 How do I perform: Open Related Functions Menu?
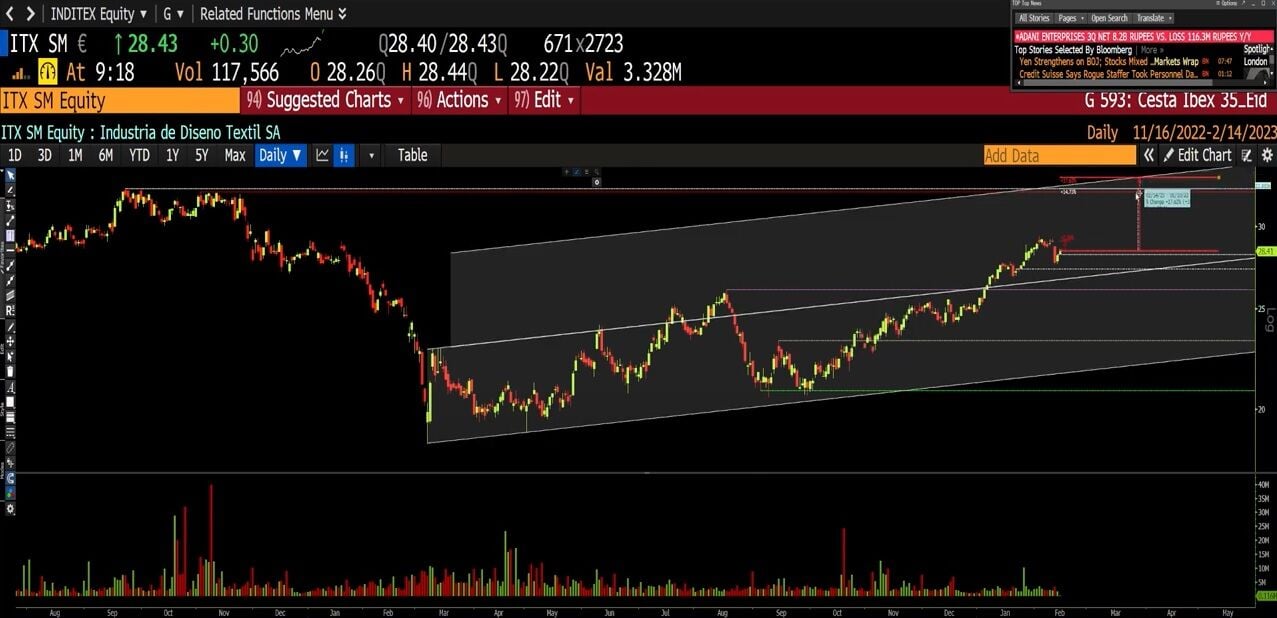[x=273, y=14]
